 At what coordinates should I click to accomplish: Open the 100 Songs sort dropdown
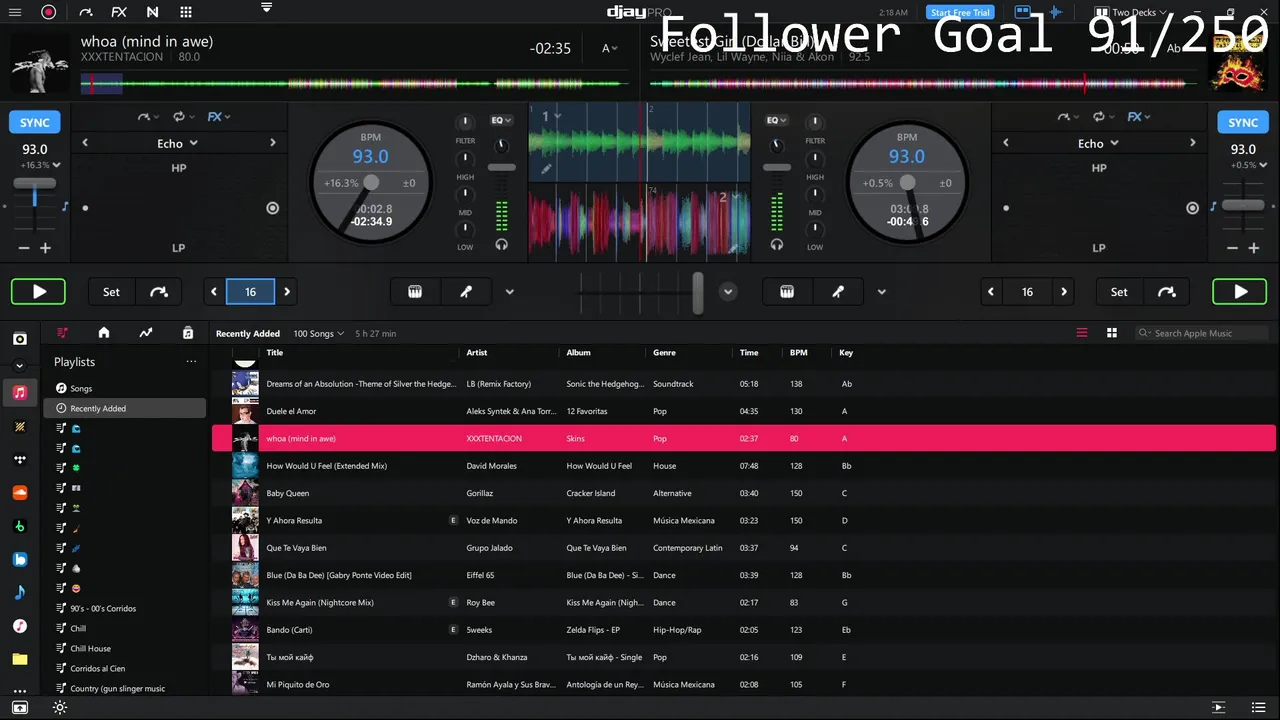pyautogui.click(x=318, y=334)
